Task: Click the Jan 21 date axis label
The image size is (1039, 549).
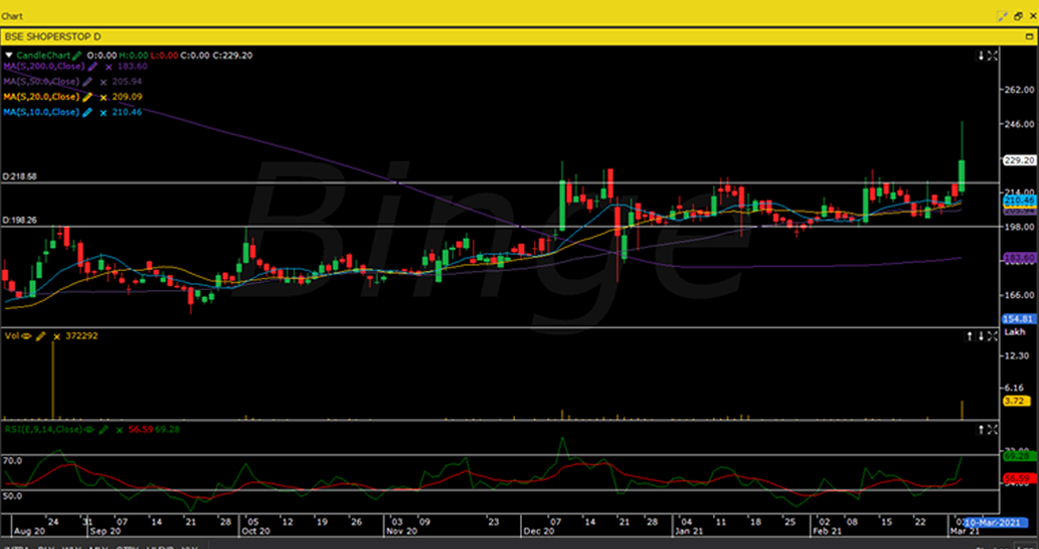Action: point(690,531)
